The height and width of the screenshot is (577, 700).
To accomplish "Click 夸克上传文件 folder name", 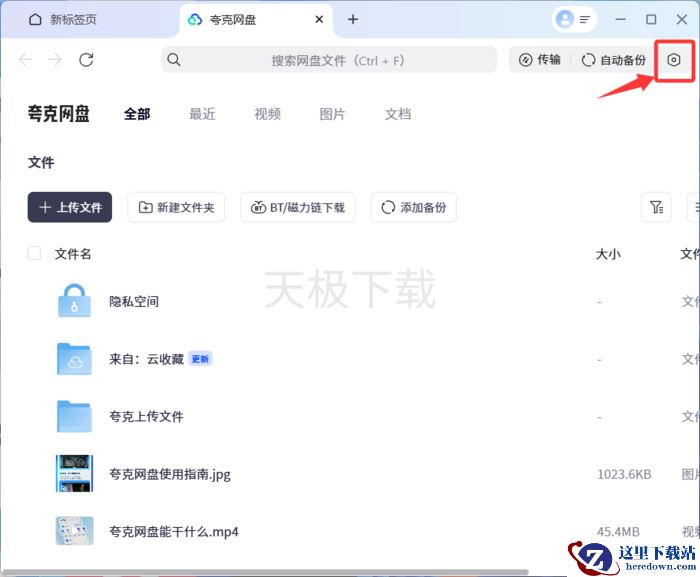I will coord(146,417).
